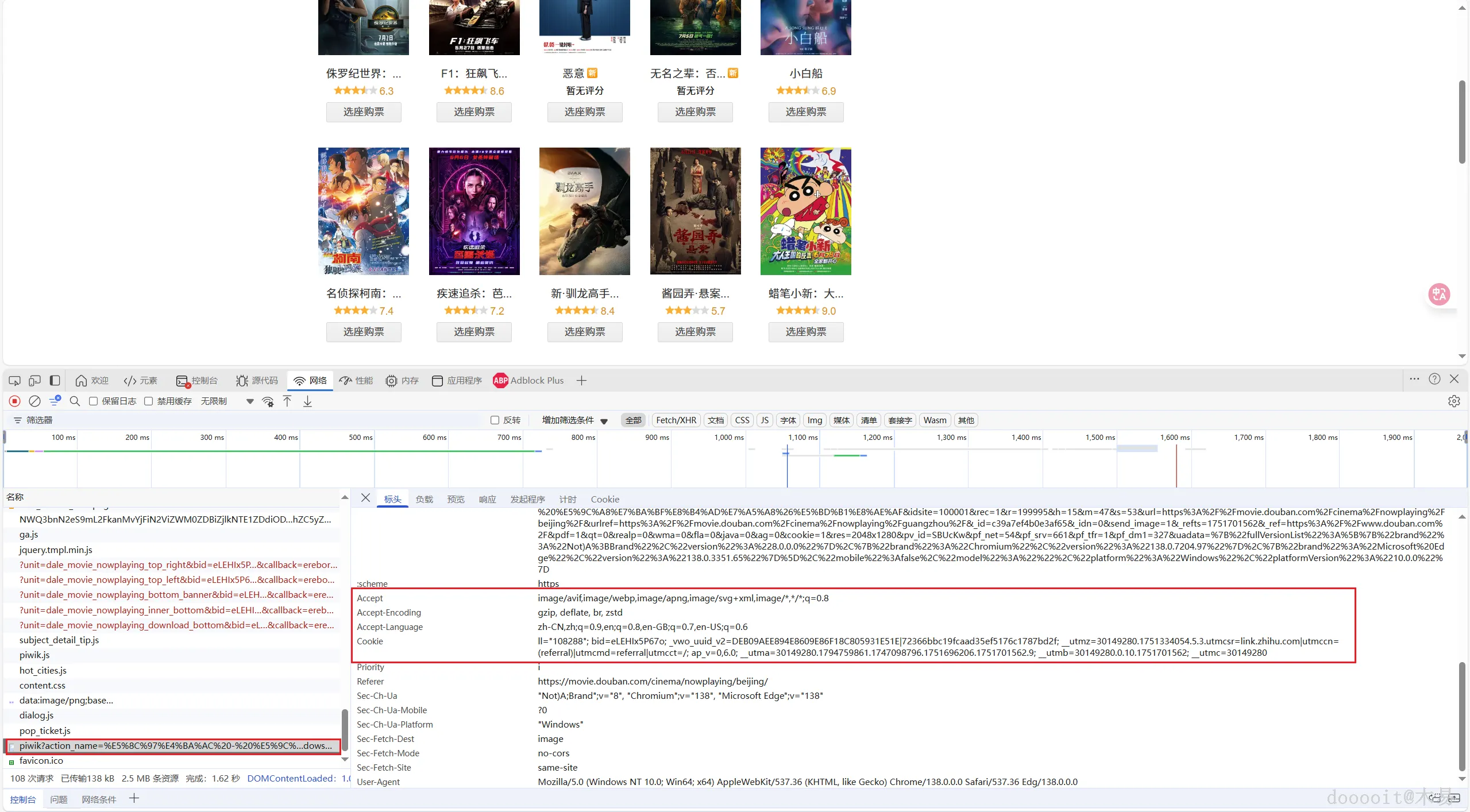Enable 禁用缓存 checkbox

(149, 401)
